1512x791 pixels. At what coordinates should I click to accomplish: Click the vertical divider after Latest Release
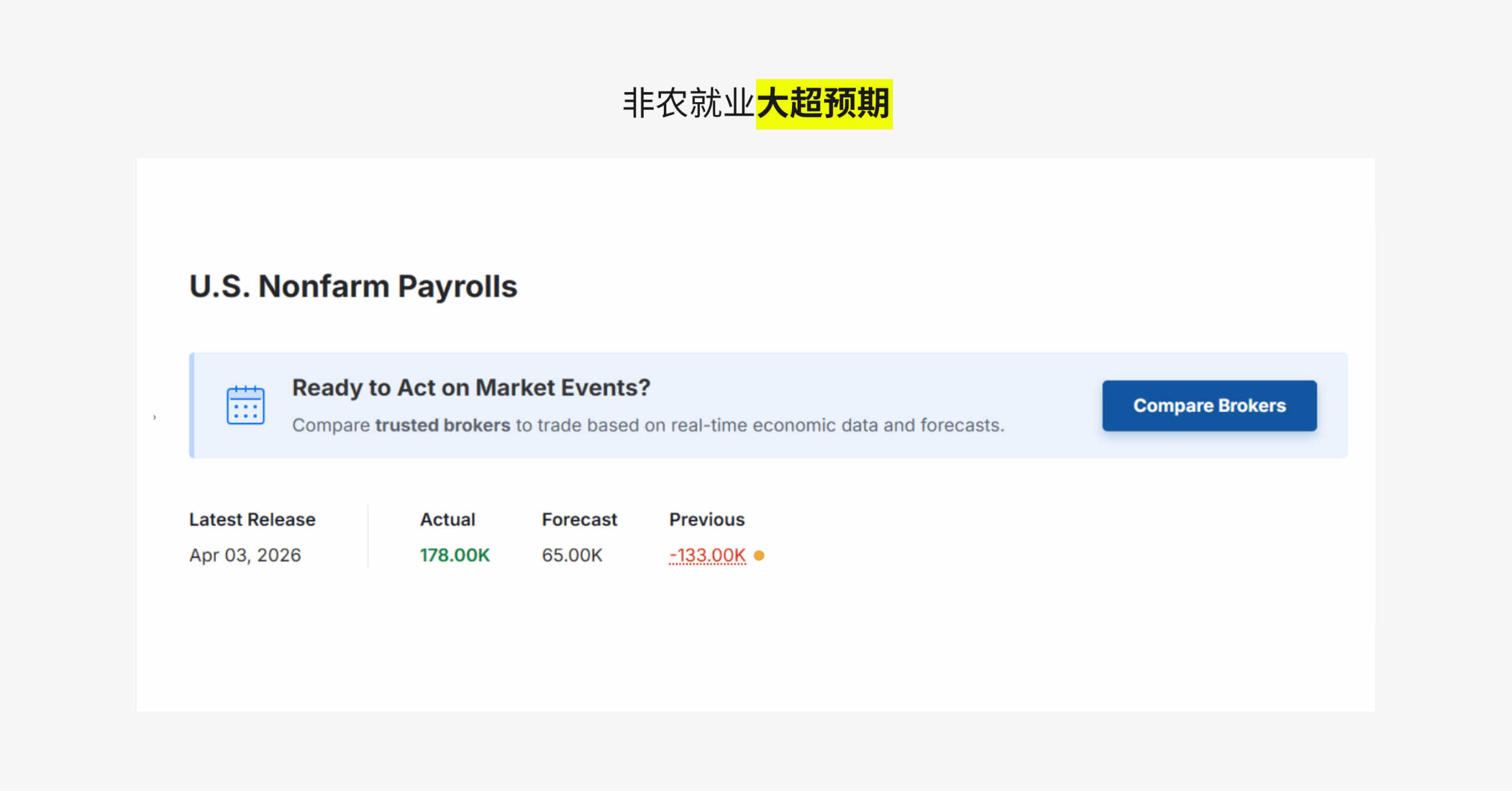click(x=368, y=536)
